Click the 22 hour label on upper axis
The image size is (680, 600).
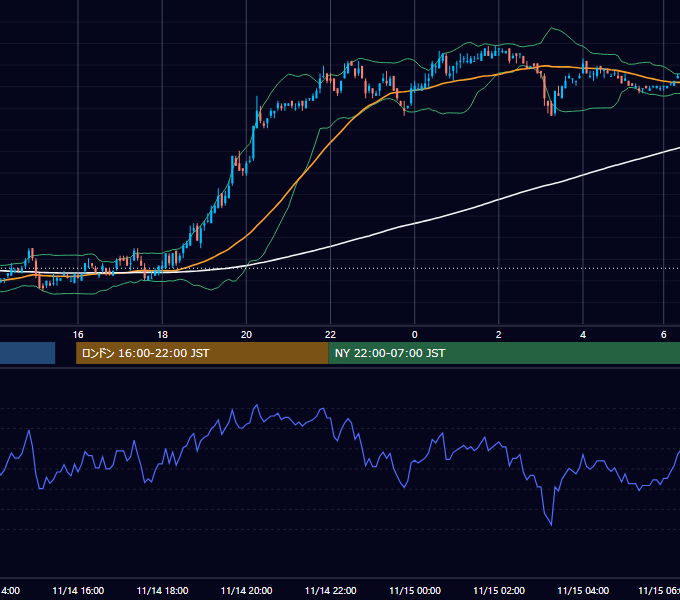click(330, 335)
